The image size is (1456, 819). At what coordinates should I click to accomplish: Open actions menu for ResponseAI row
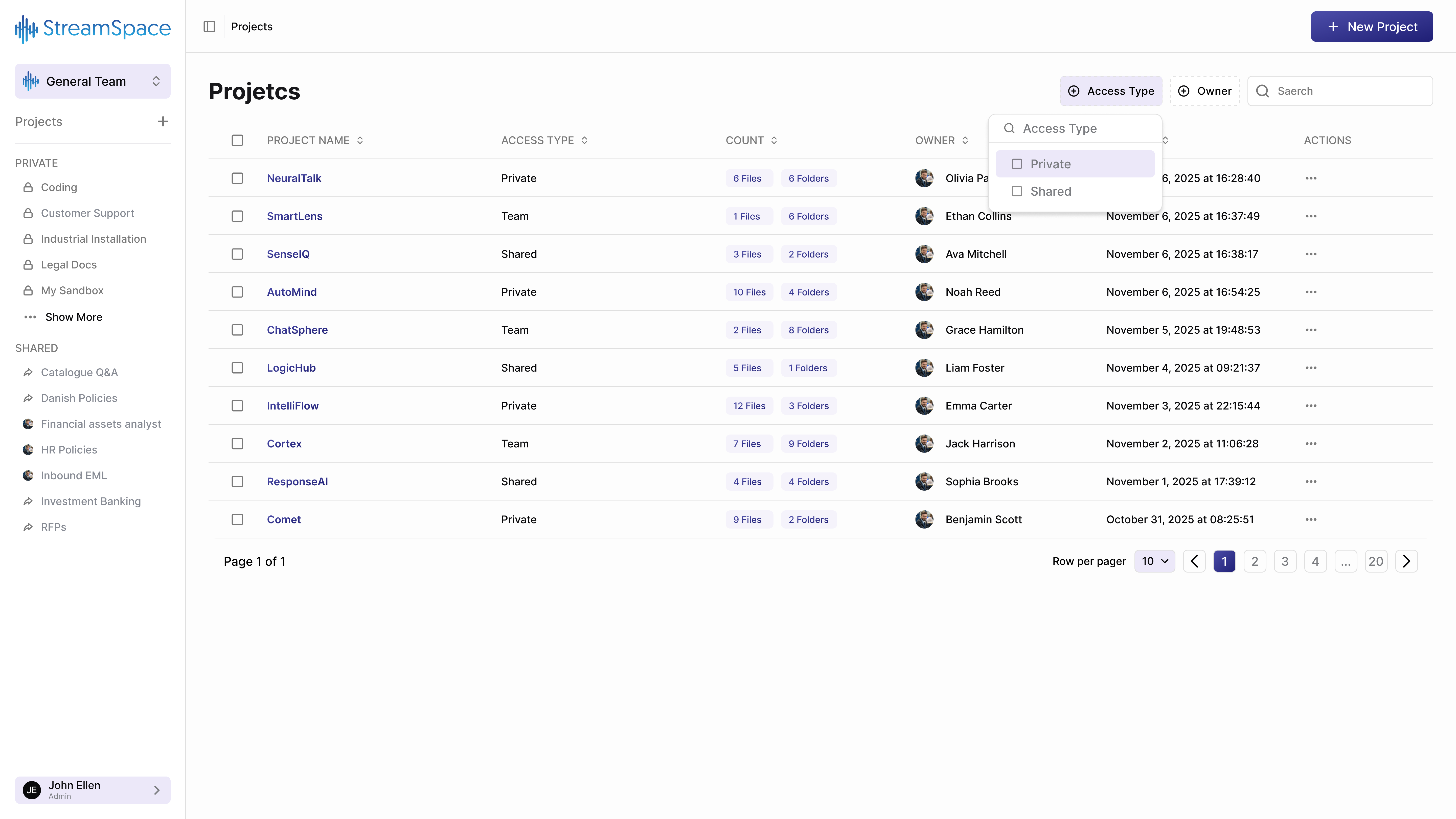coord(1311,481)
